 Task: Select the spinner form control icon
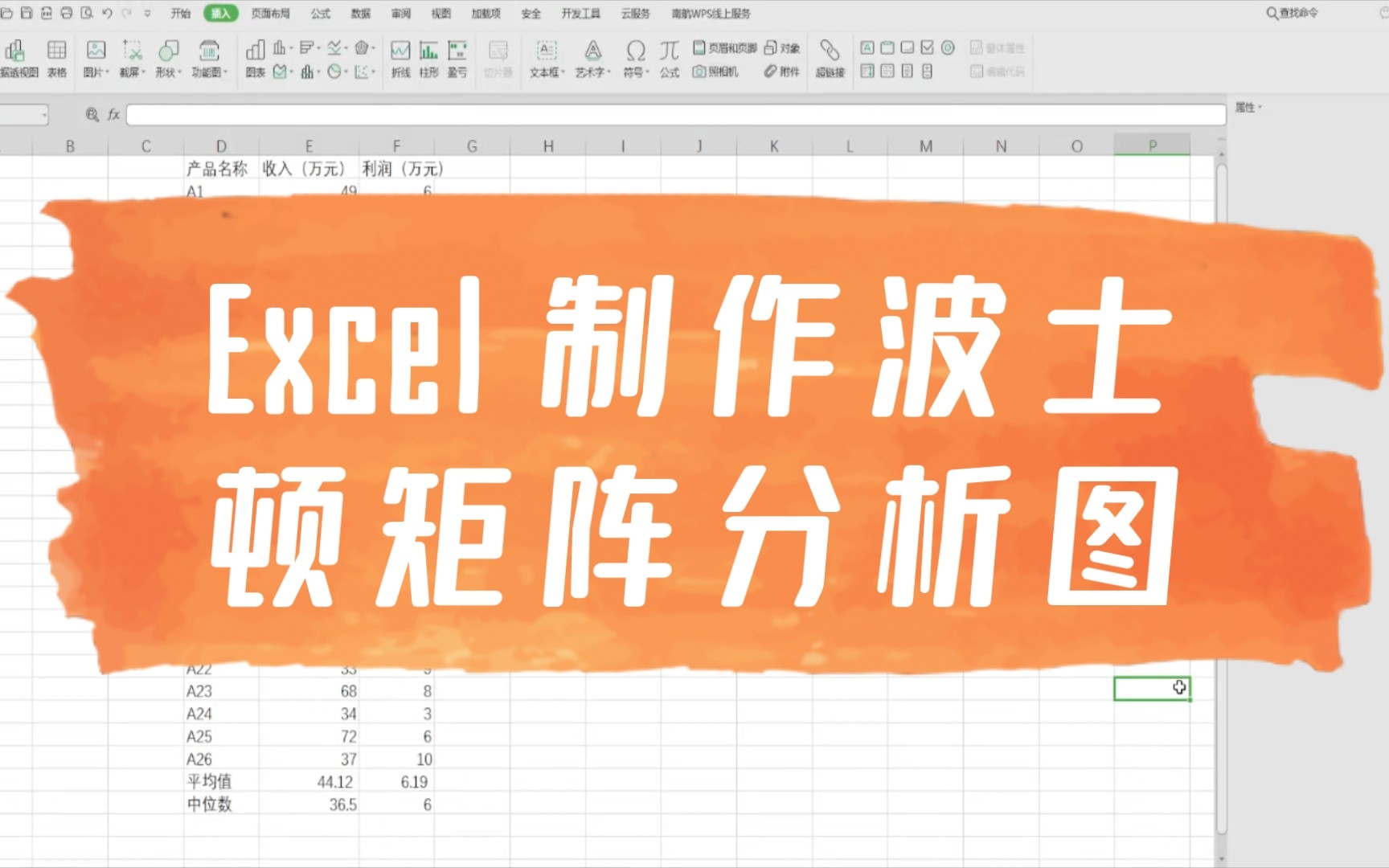tap(928, 72)
